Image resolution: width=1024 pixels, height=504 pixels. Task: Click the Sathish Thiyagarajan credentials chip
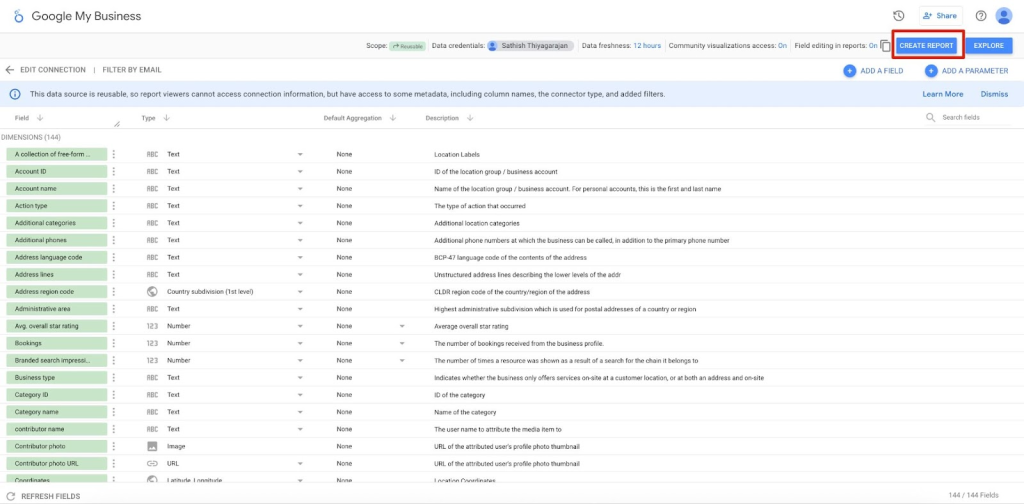point(531,46)
